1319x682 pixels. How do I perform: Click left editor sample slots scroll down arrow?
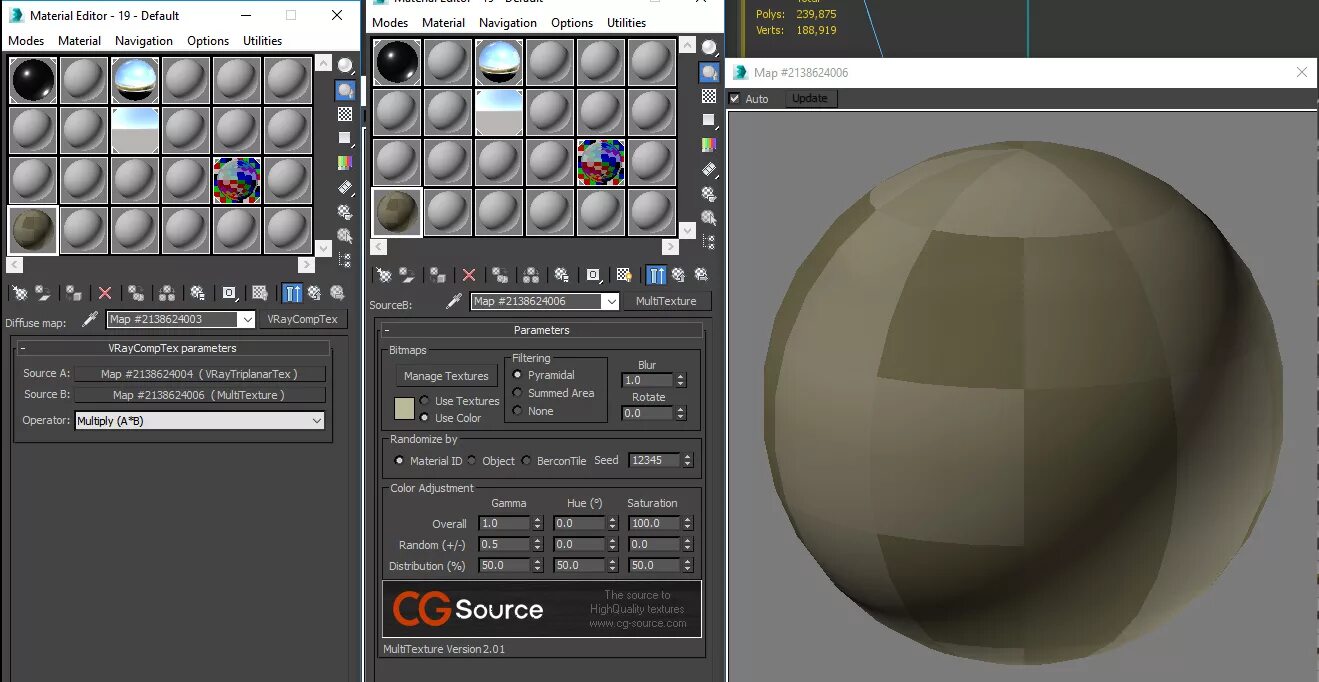pyautogui.click(x=323, y=247)
